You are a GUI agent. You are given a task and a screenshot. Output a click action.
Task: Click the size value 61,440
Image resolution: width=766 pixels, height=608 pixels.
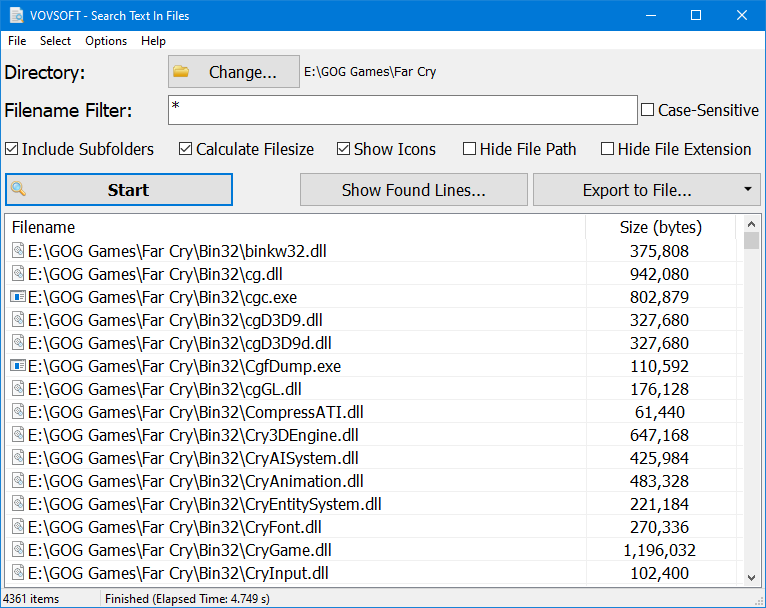pos(660,412)
